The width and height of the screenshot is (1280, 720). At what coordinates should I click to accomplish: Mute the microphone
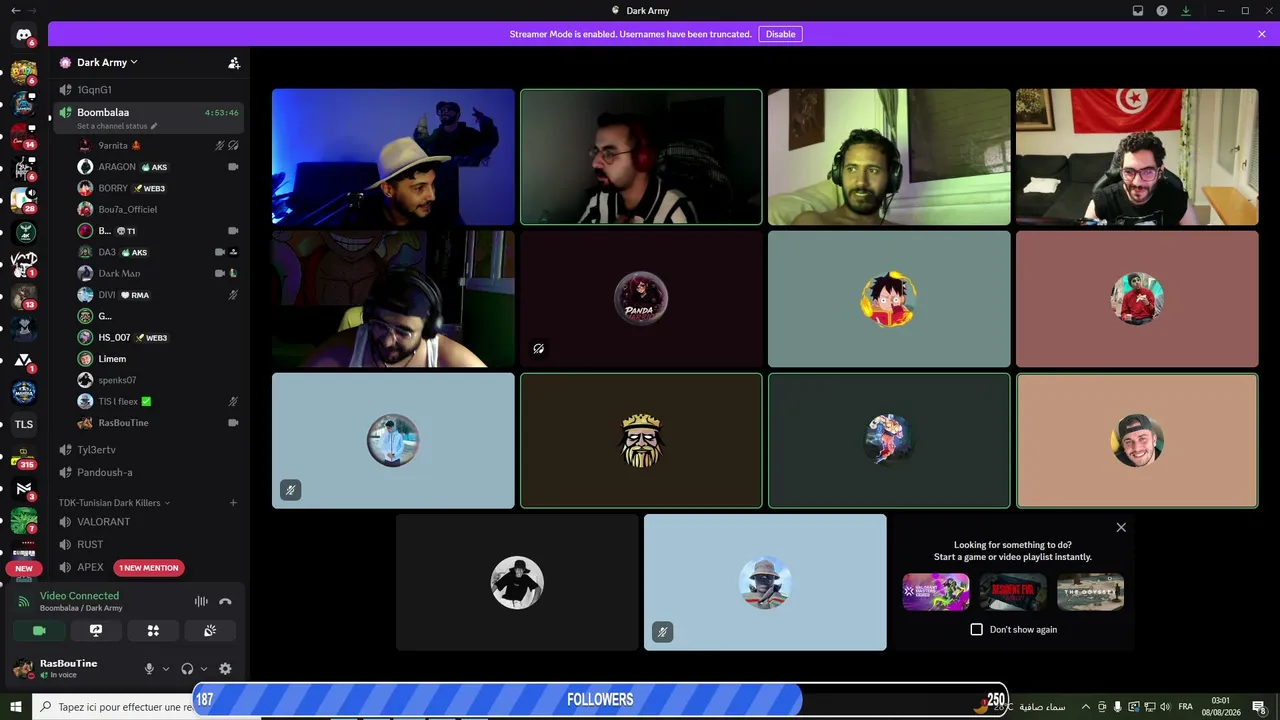149,669
